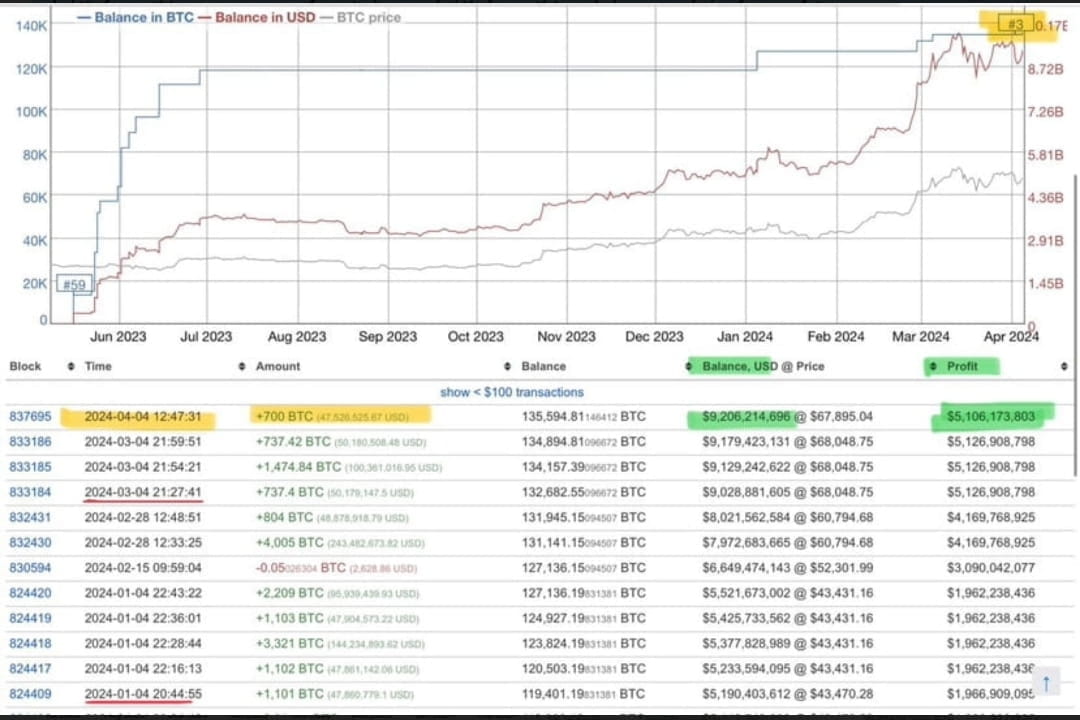Click the show < $100 transactions link
Image resolution: width=1080 pixels, height=720 pixels.
click(x=512, y=392)
